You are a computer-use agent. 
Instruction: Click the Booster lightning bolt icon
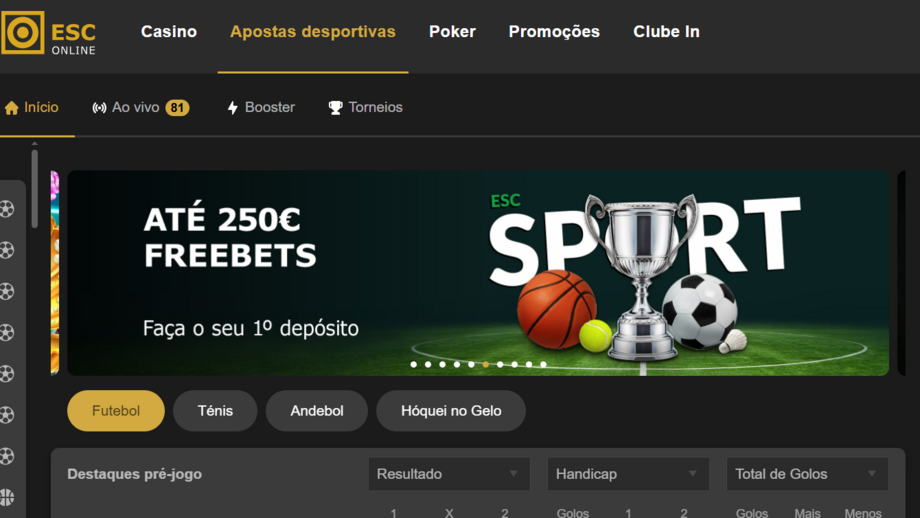(233, 108)
